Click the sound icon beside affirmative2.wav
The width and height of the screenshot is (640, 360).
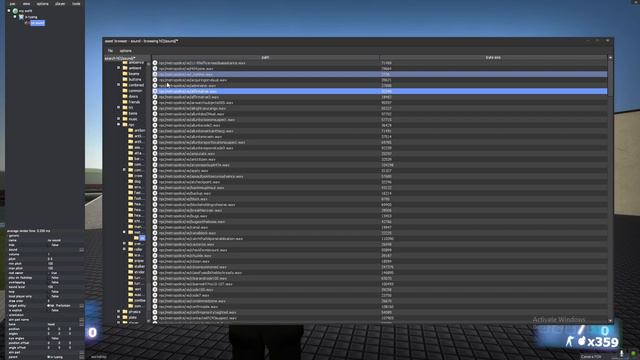click(155, 97)
